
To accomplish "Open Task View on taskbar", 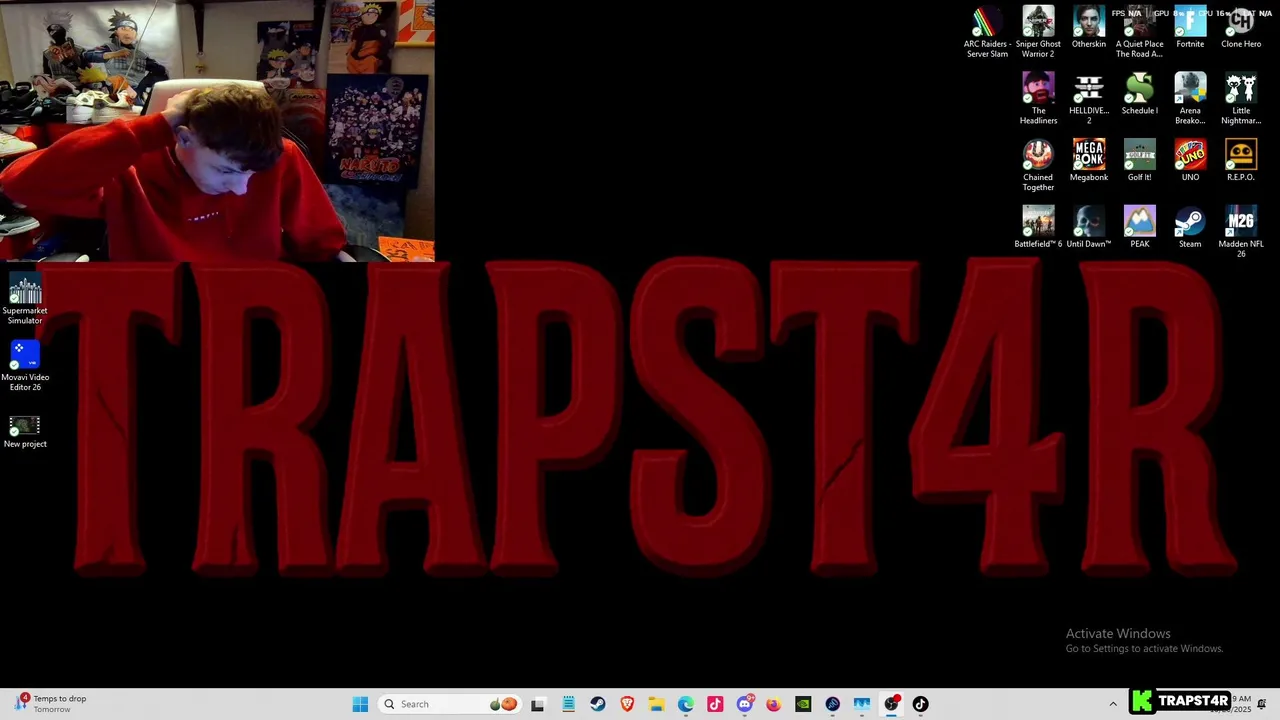I will [x=538, y=704].
